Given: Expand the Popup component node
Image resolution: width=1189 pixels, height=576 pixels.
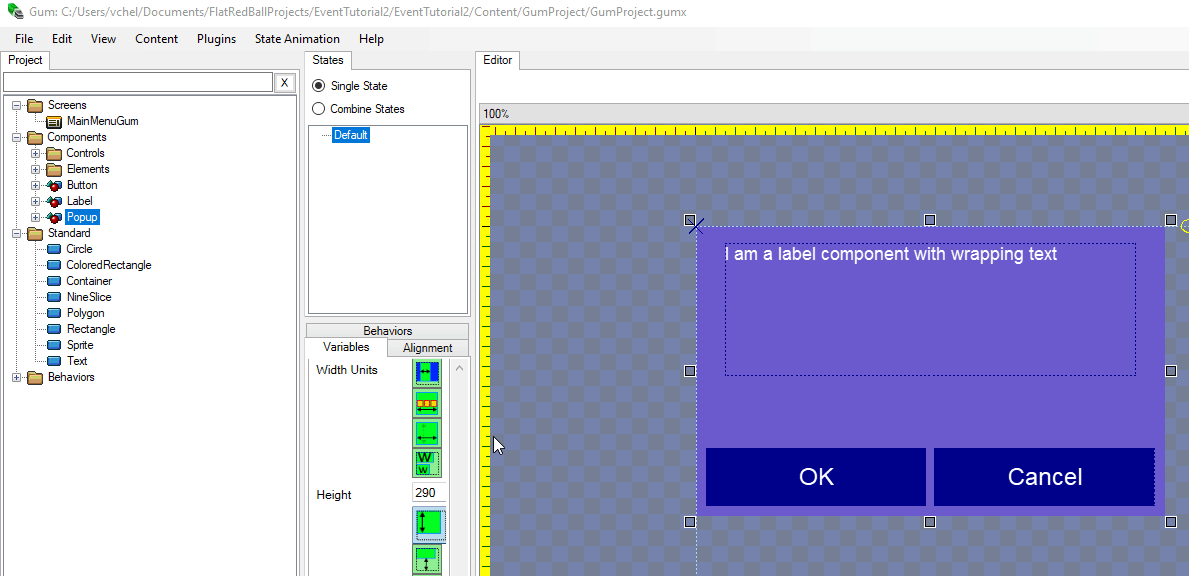Looking at the screenshot, I should click(36, 217).
